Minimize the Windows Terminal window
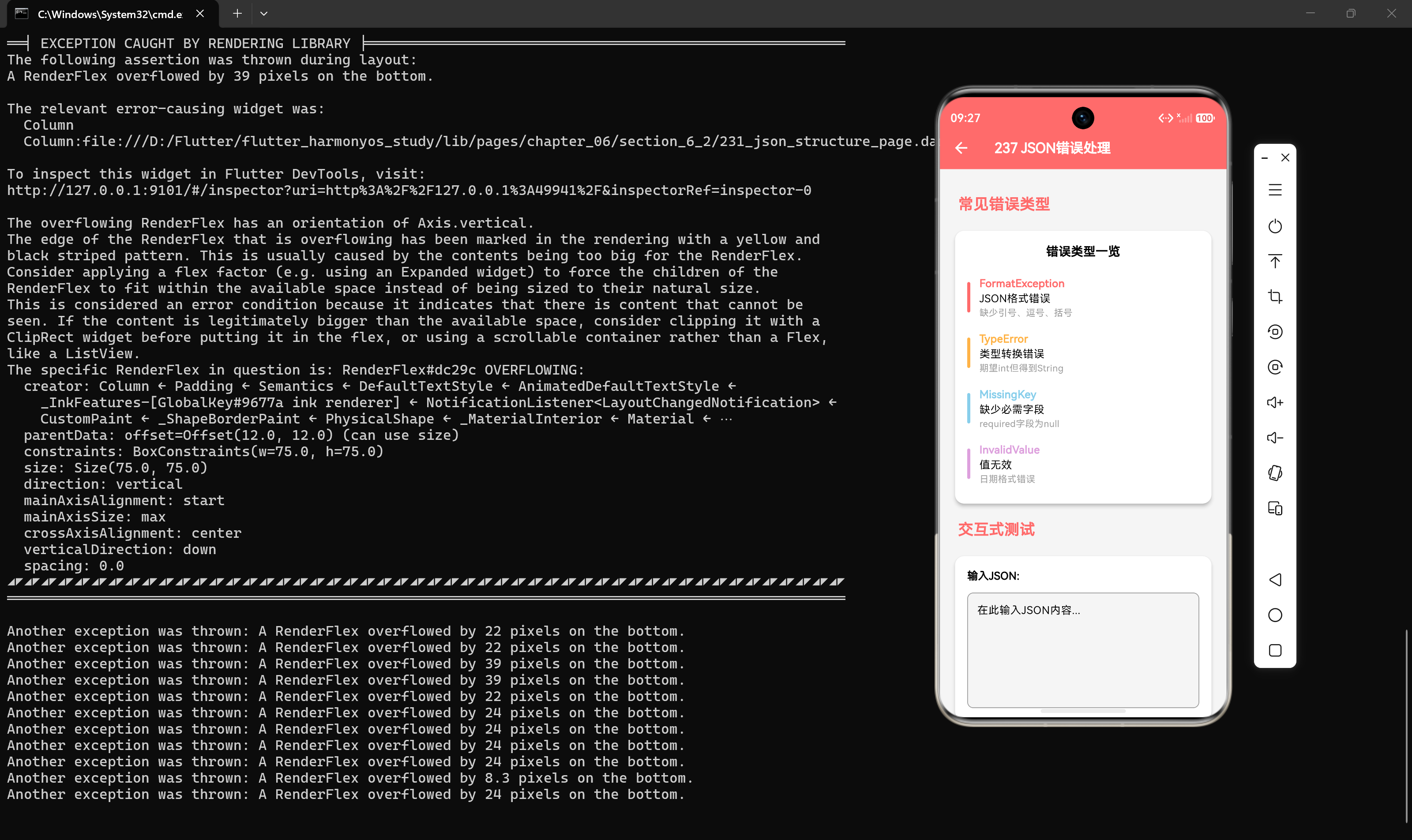The height and width of the screenshot is (840, 1412). (1310, 14)
